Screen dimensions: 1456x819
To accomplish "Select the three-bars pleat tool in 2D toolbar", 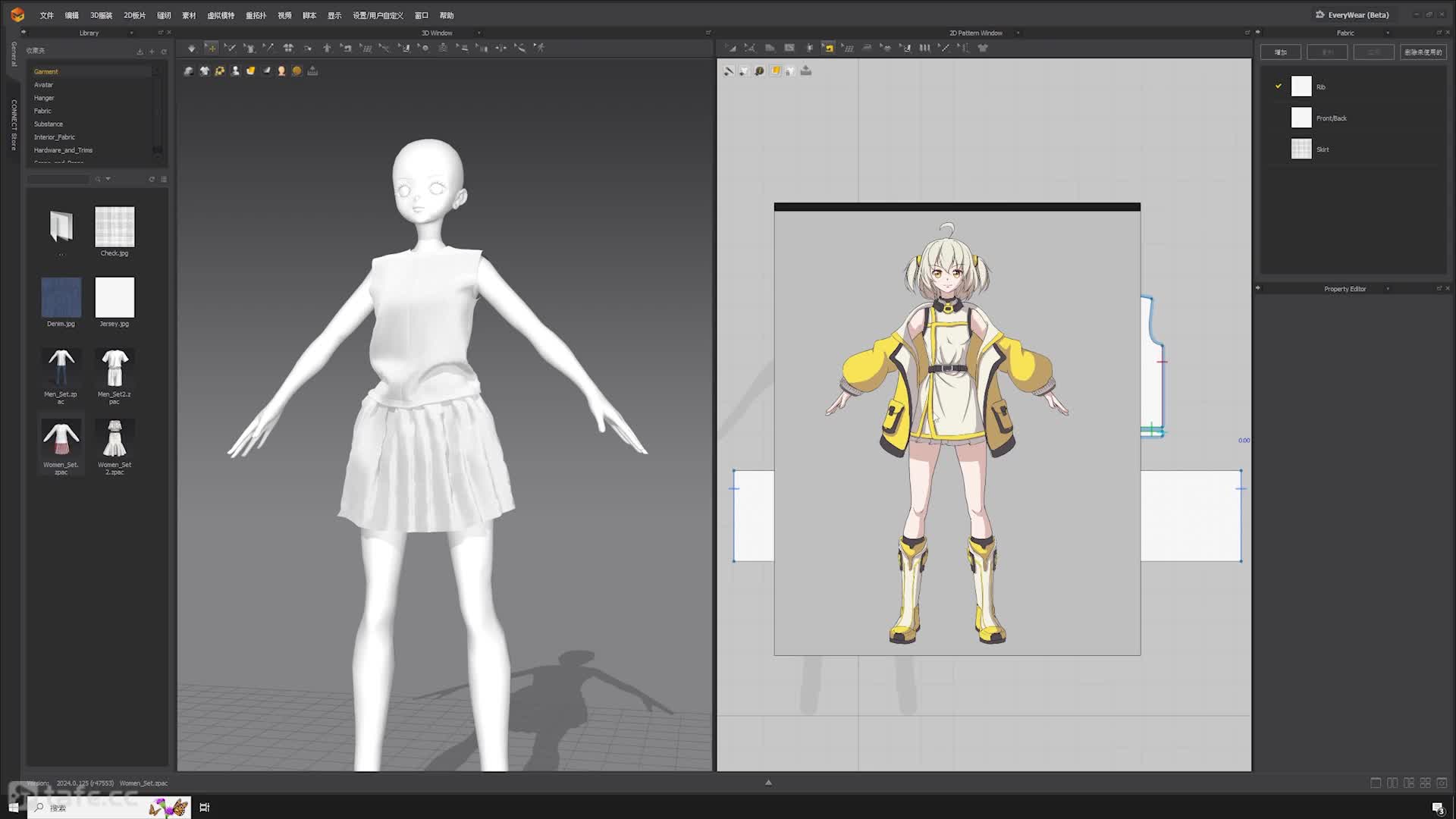I will coord(924,48).
